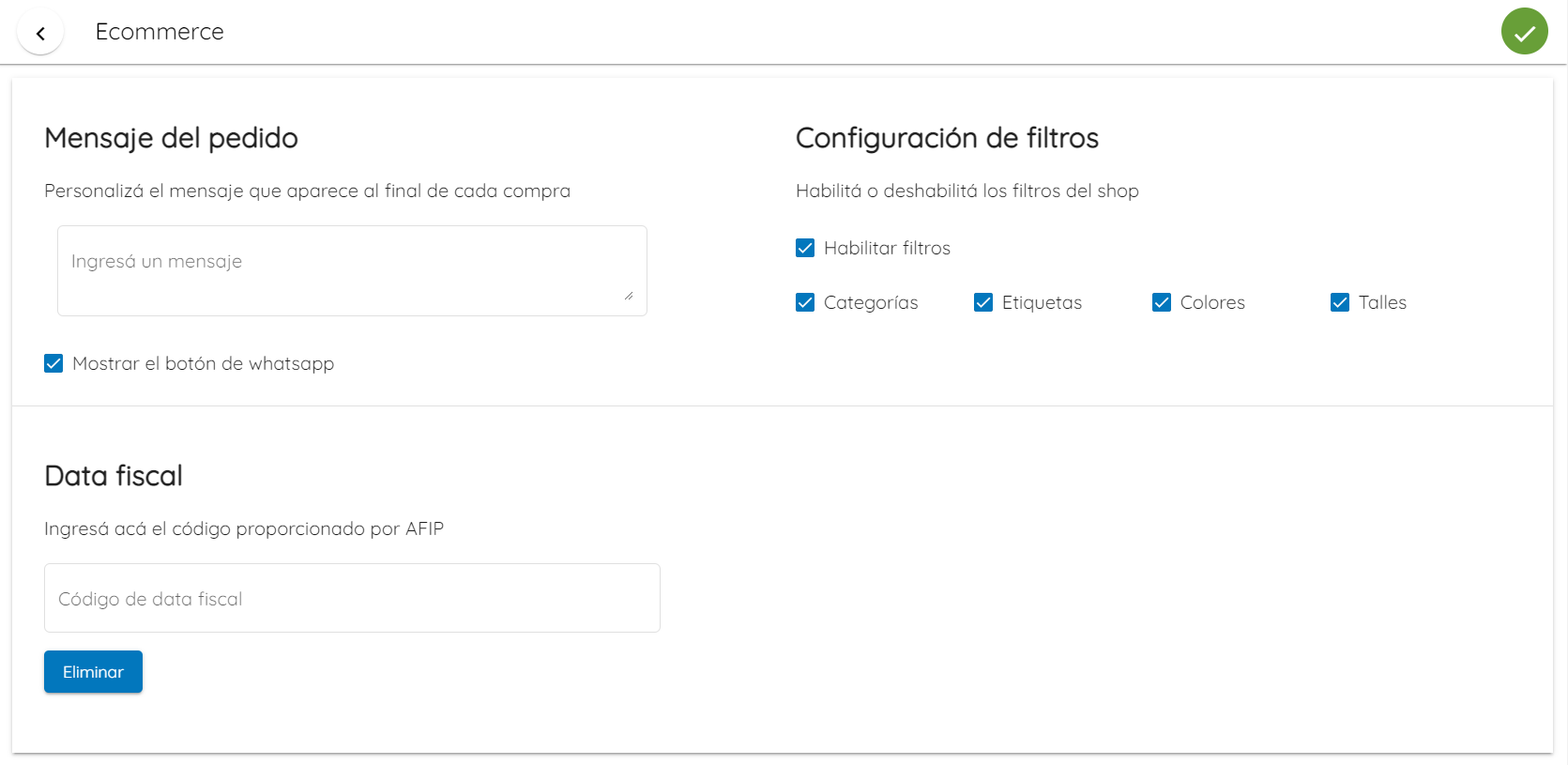Click the Mensaje del pedido heading
This screenshot has height=765, width=1568.
tap(171, 138)
